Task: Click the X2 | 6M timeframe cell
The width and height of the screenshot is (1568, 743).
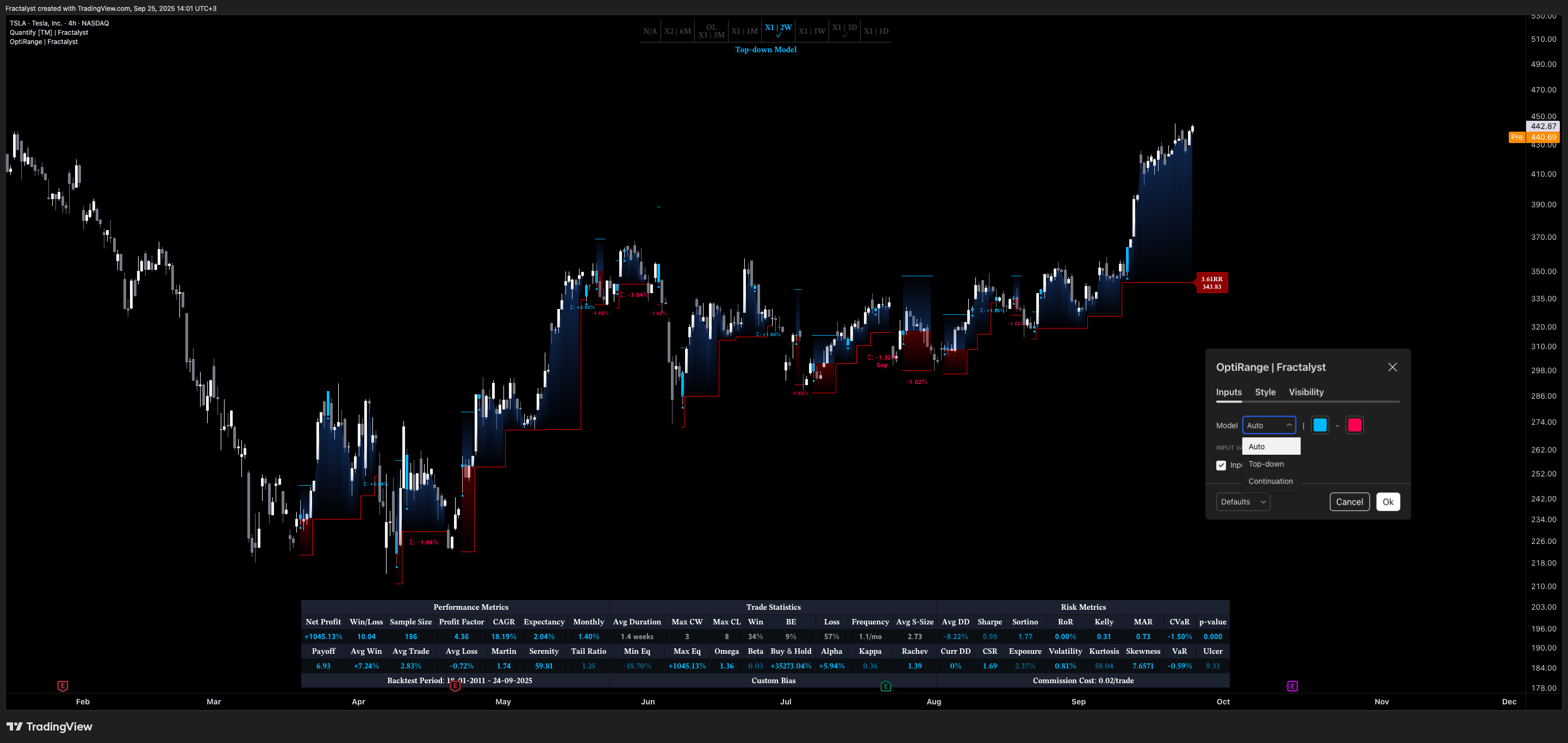Action: [677, 31]
